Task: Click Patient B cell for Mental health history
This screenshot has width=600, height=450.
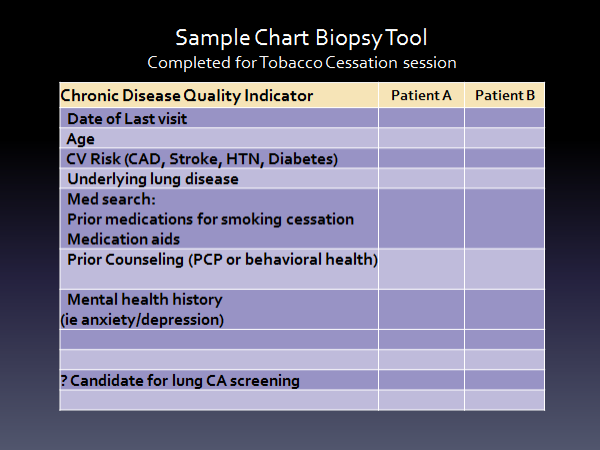Action: [505, 310]
